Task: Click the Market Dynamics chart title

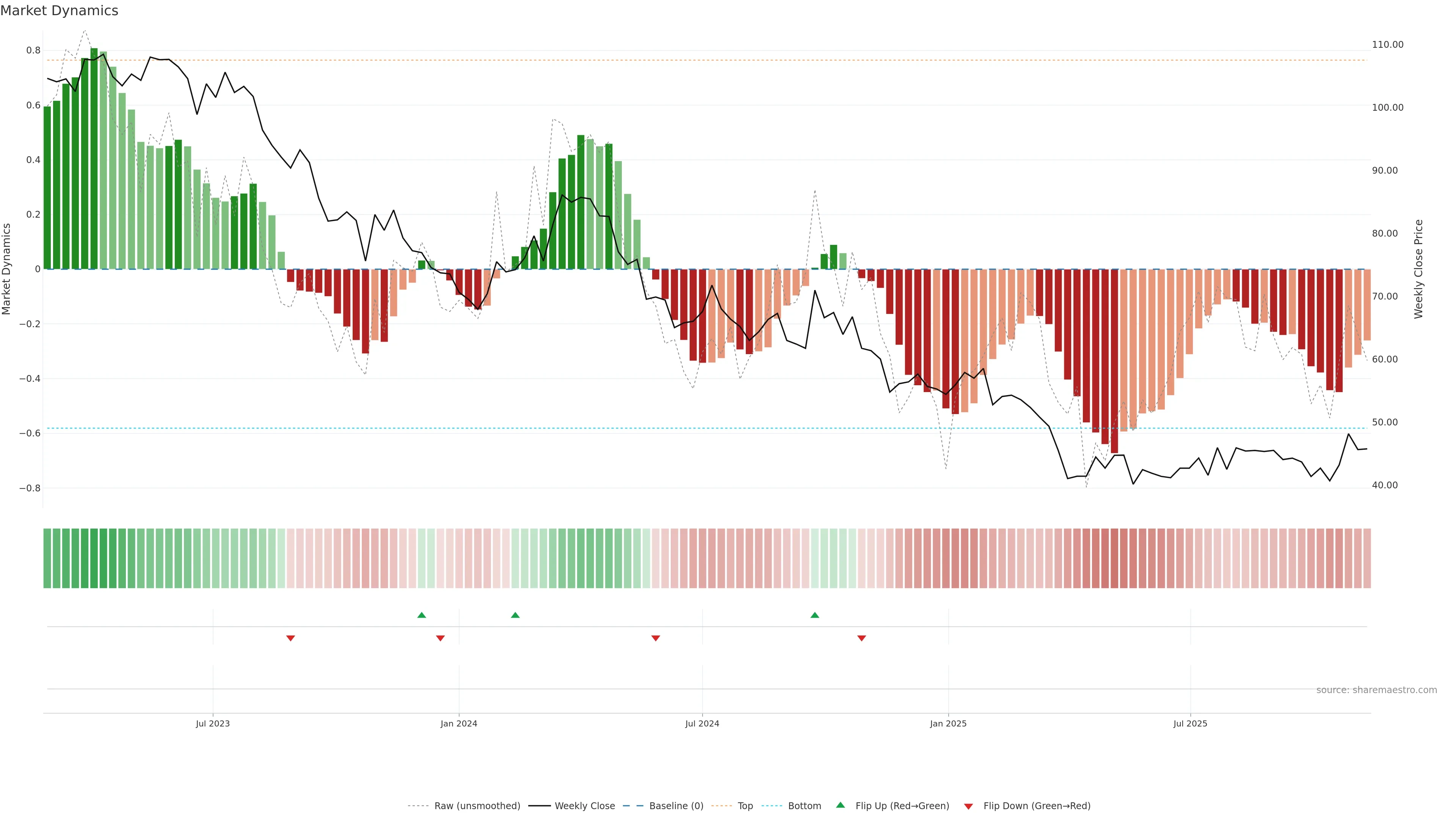Action: (x=60, y=11)
